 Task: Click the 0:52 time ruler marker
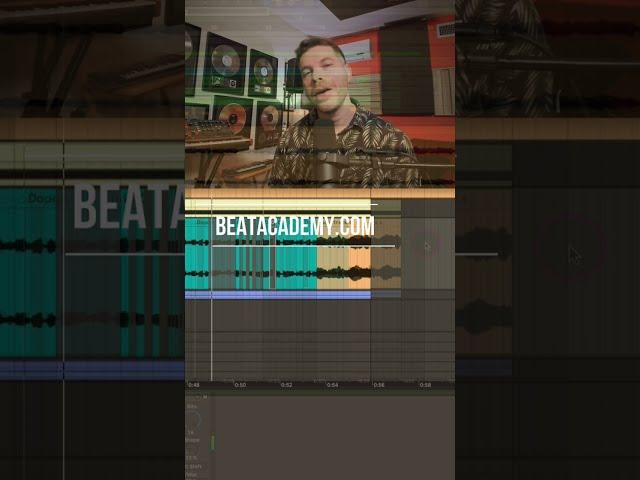(286, 384)
